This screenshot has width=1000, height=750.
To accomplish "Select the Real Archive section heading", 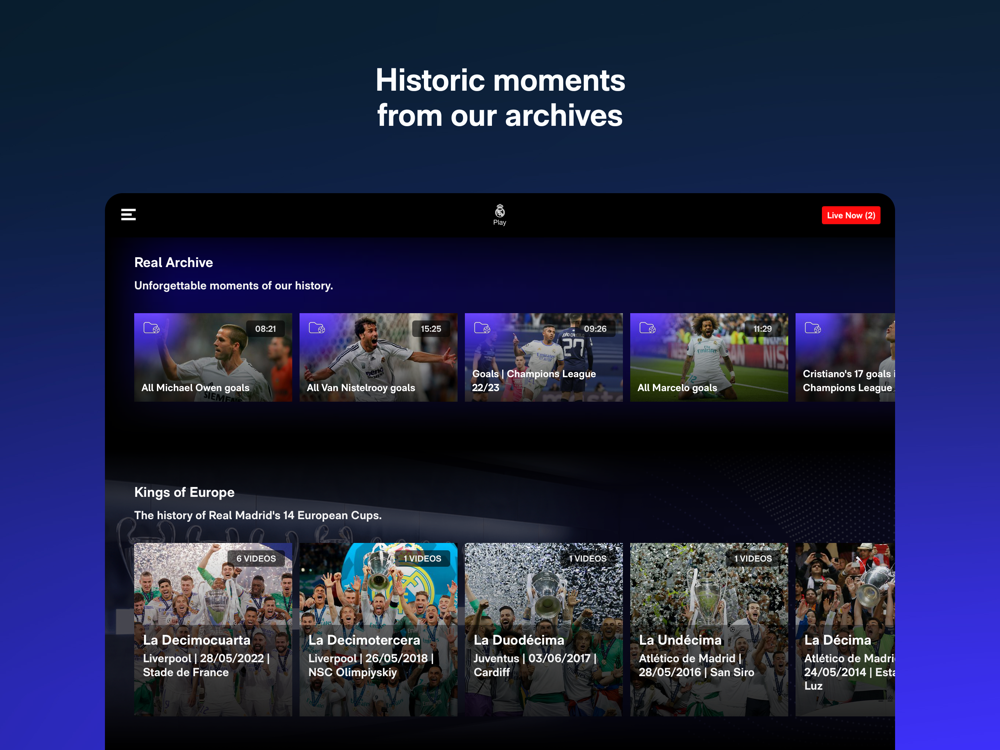I will pyautogui.click(x=173, y=262).
